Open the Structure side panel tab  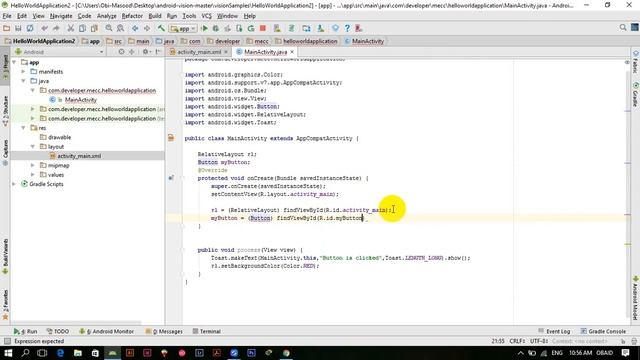(5, 111)
